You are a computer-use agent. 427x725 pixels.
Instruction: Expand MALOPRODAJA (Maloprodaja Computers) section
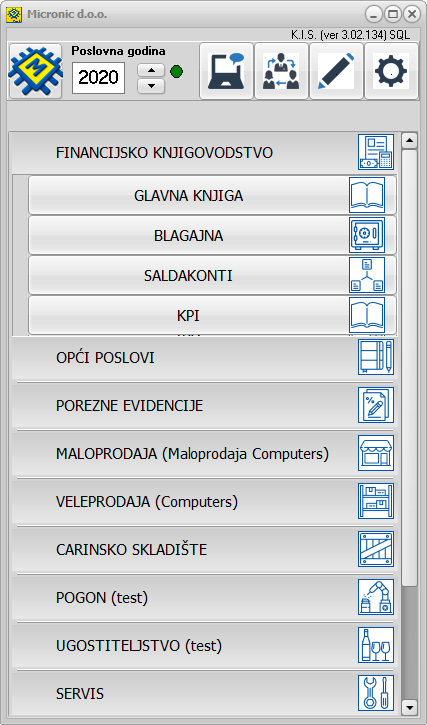pyautogui.click(x=204, y=454)
